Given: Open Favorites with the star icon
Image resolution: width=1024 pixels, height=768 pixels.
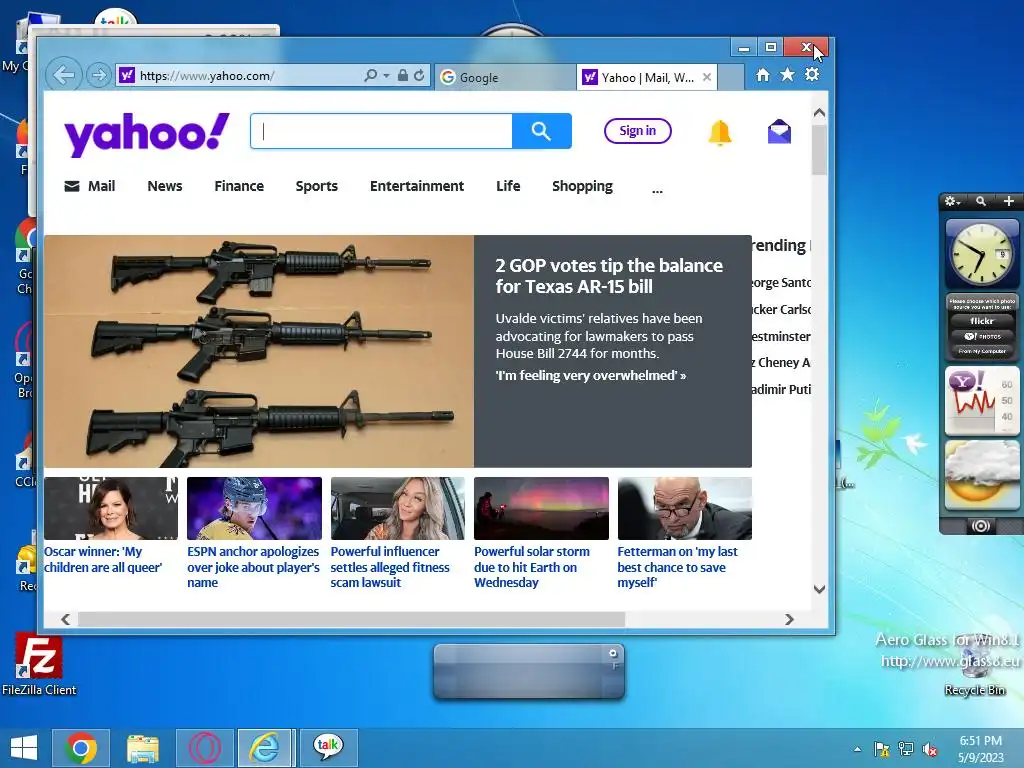Looking at the screenshot, I should (788, 75).
